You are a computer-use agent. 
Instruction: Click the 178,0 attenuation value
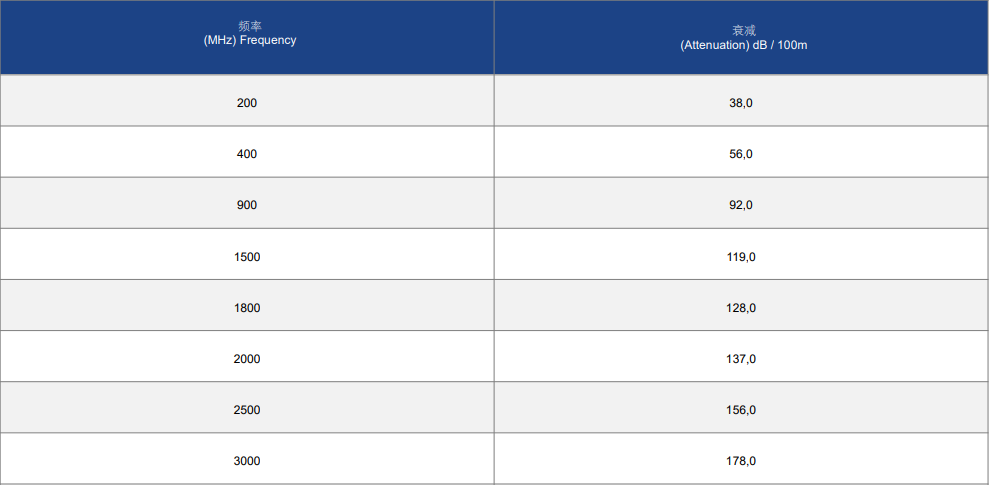tap(741, 461)
